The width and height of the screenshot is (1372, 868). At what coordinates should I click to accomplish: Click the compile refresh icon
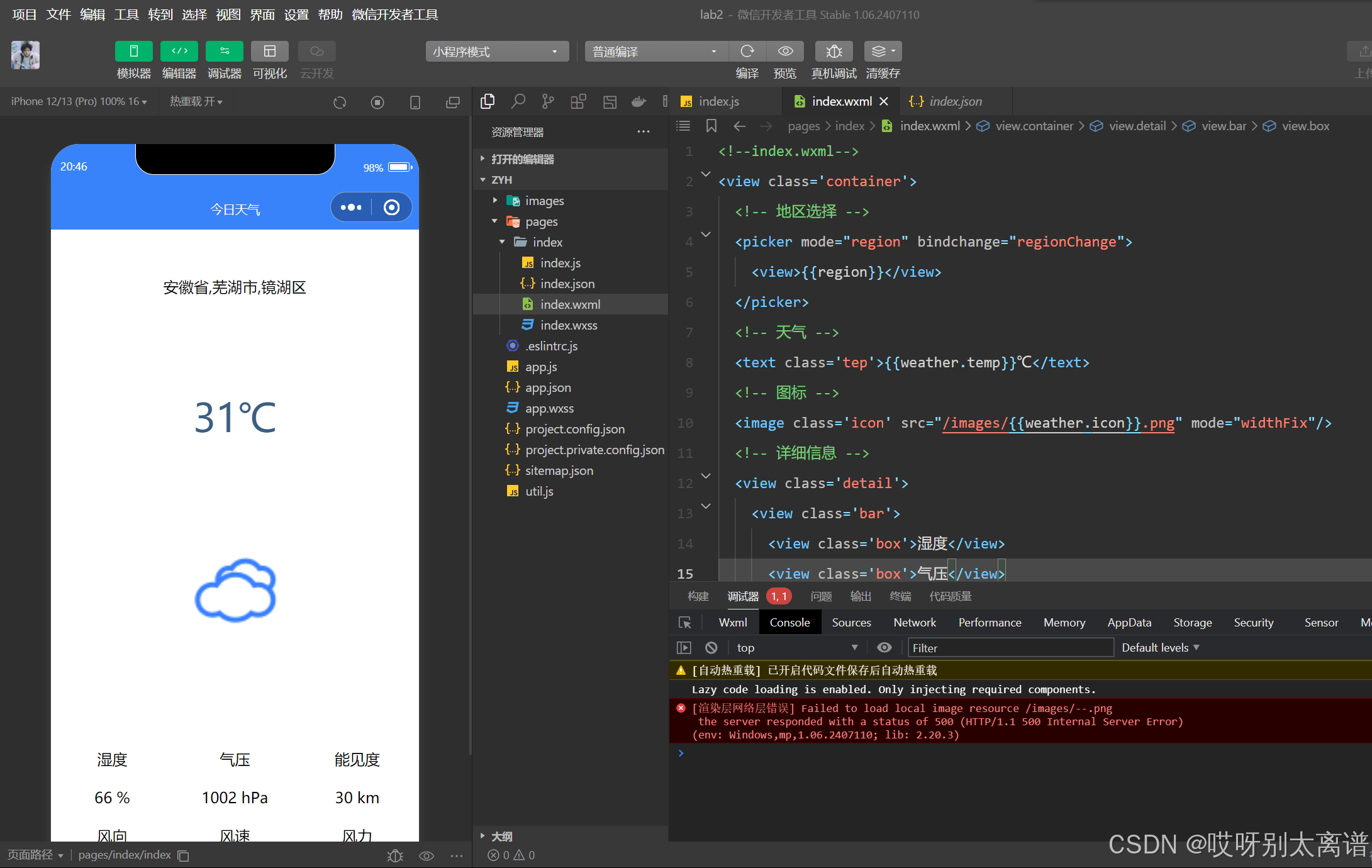747,51
